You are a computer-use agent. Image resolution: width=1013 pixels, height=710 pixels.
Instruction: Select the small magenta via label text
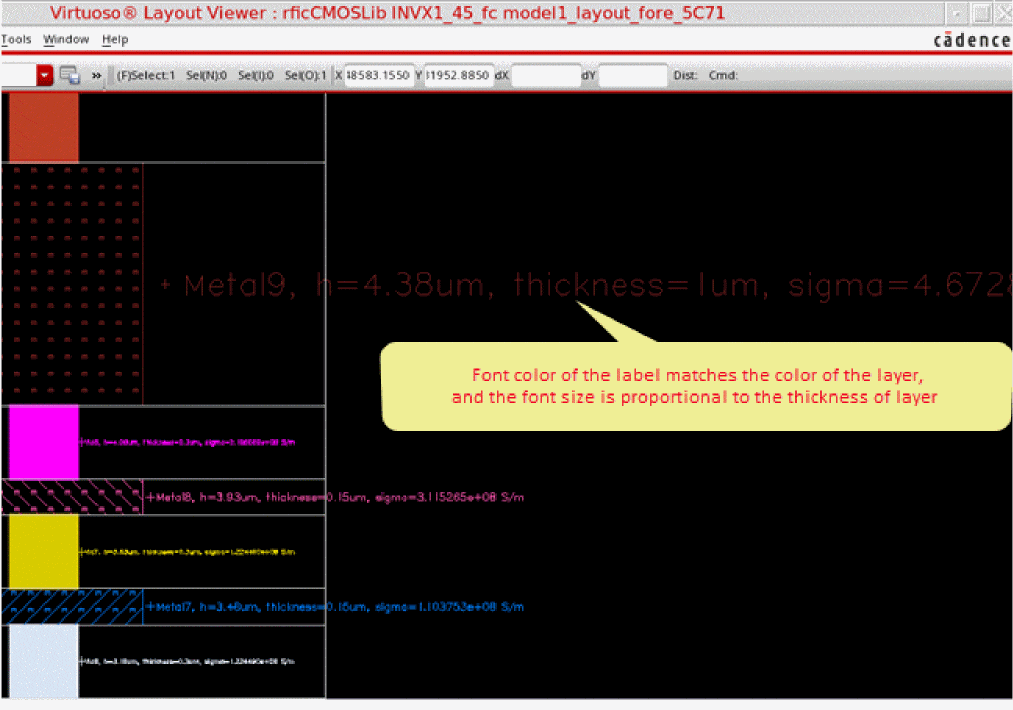187,443
